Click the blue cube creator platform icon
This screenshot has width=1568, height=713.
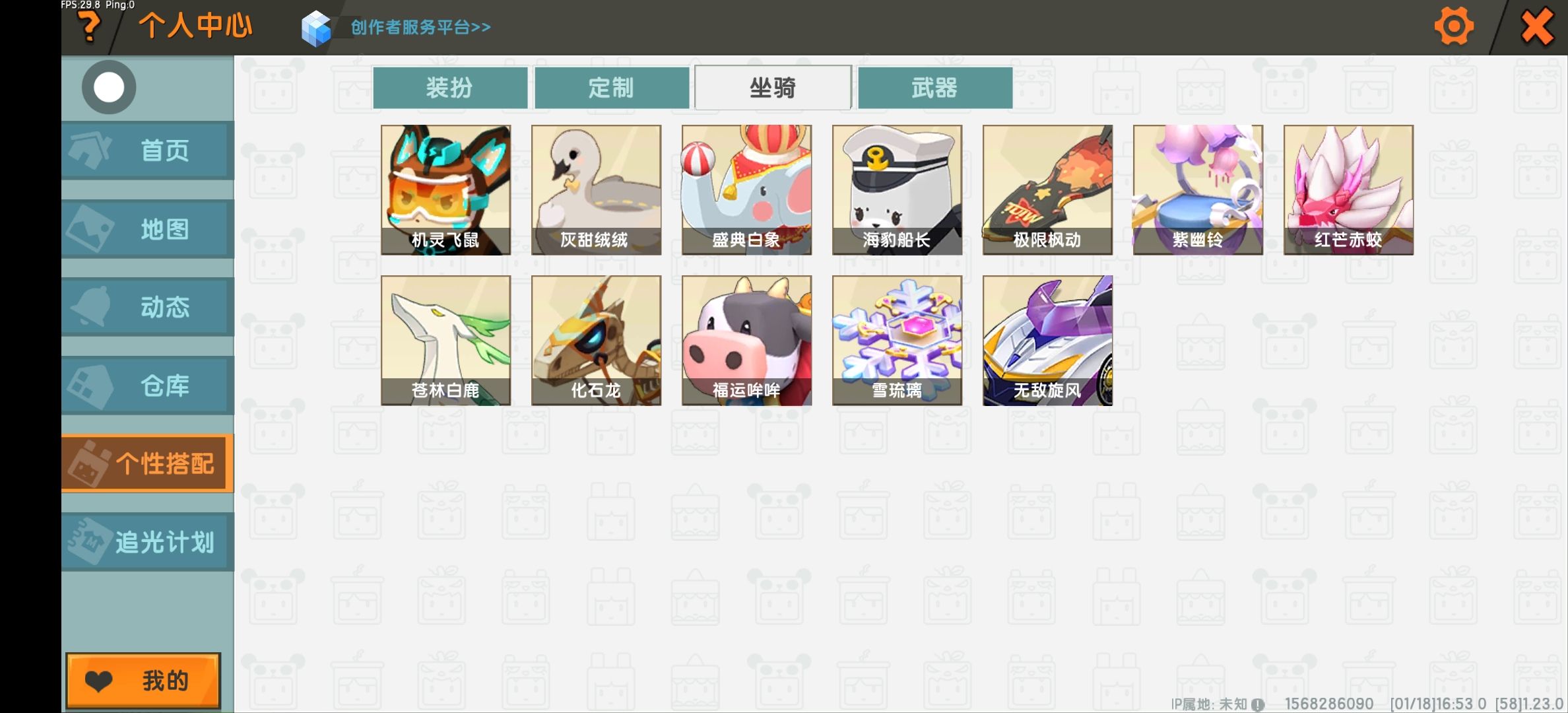316,28
